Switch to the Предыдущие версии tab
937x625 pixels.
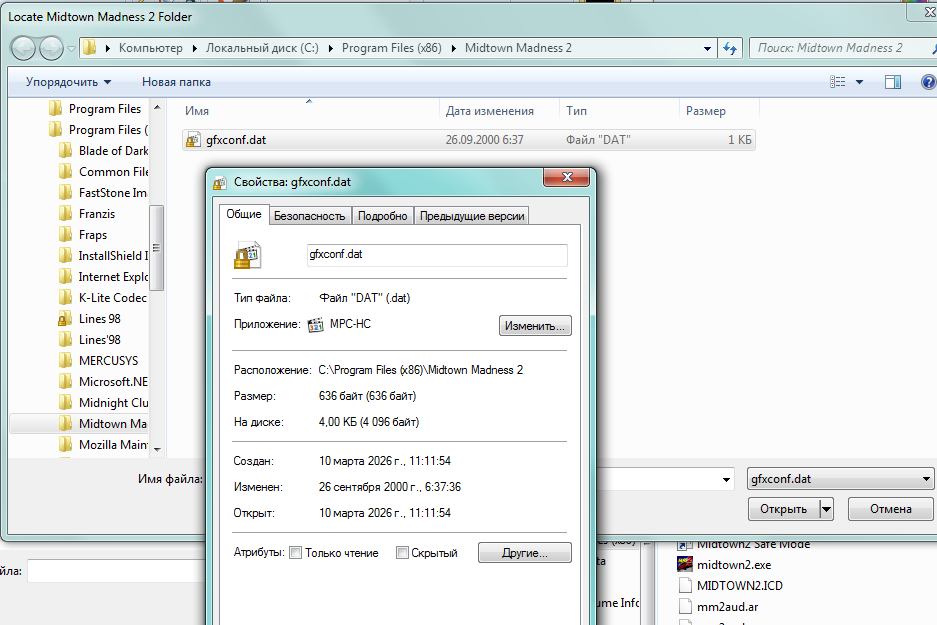(x=472, y=216)
